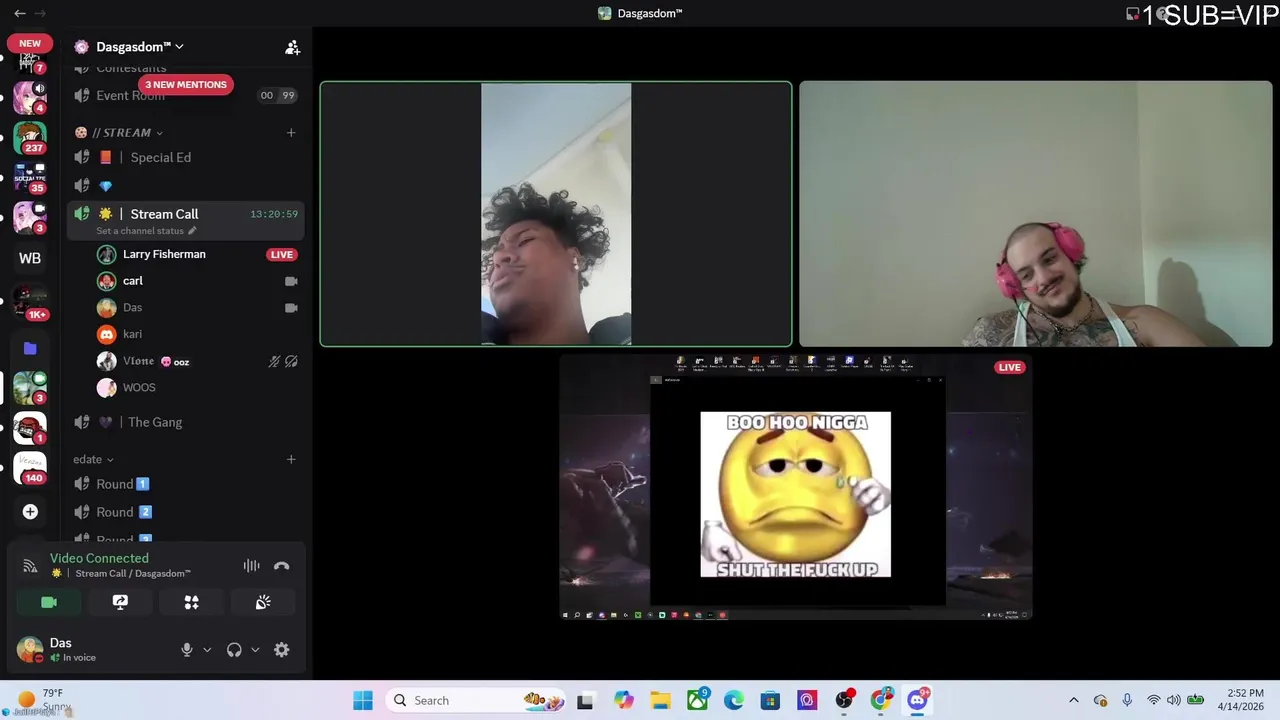Jump to 3 New Mentions

(186, 85)
